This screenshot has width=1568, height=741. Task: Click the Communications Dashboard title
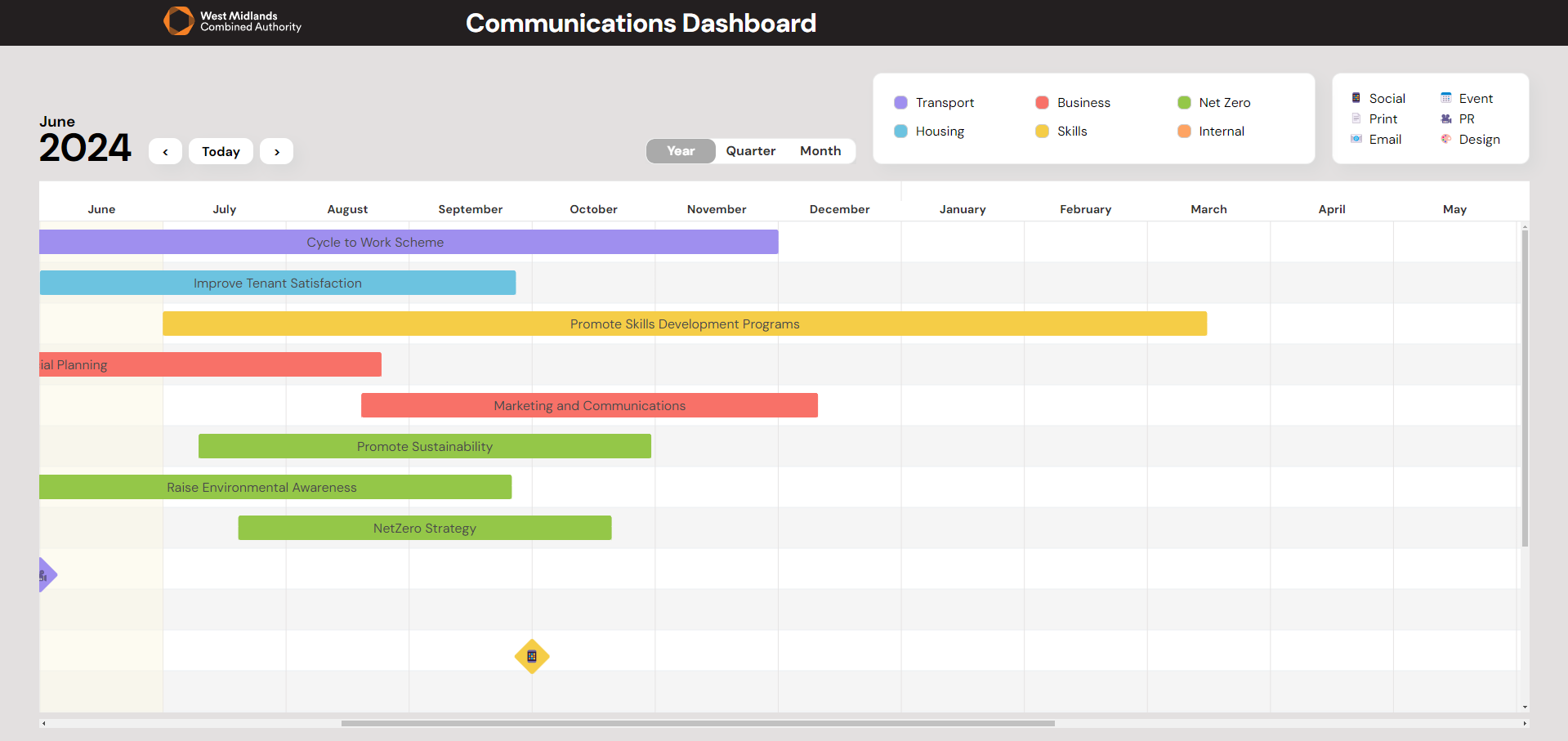(641, 23)
